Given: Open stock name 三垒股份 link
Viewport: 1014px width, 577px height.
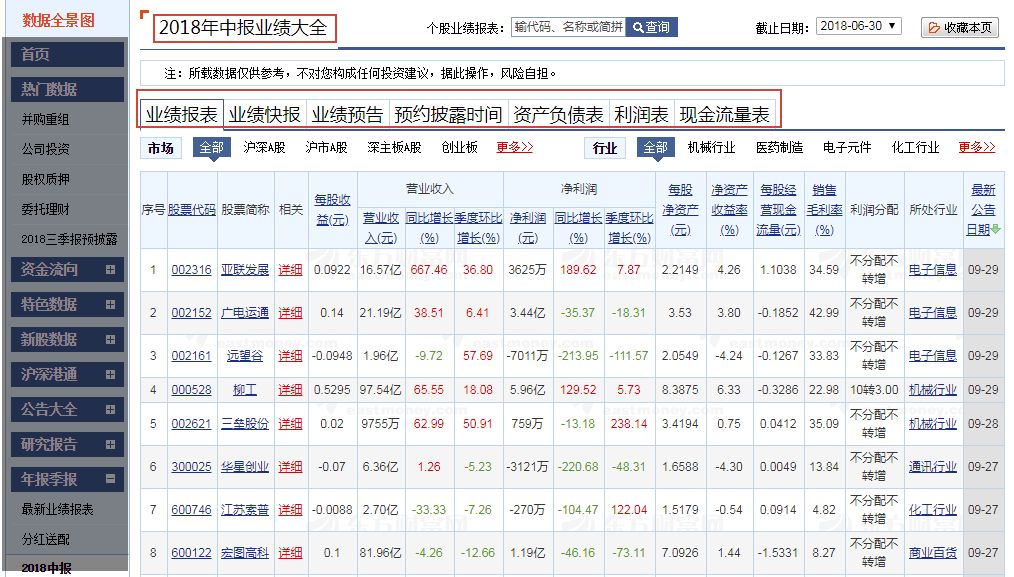Looking at the screenshot, I should [x=244, y=424].
